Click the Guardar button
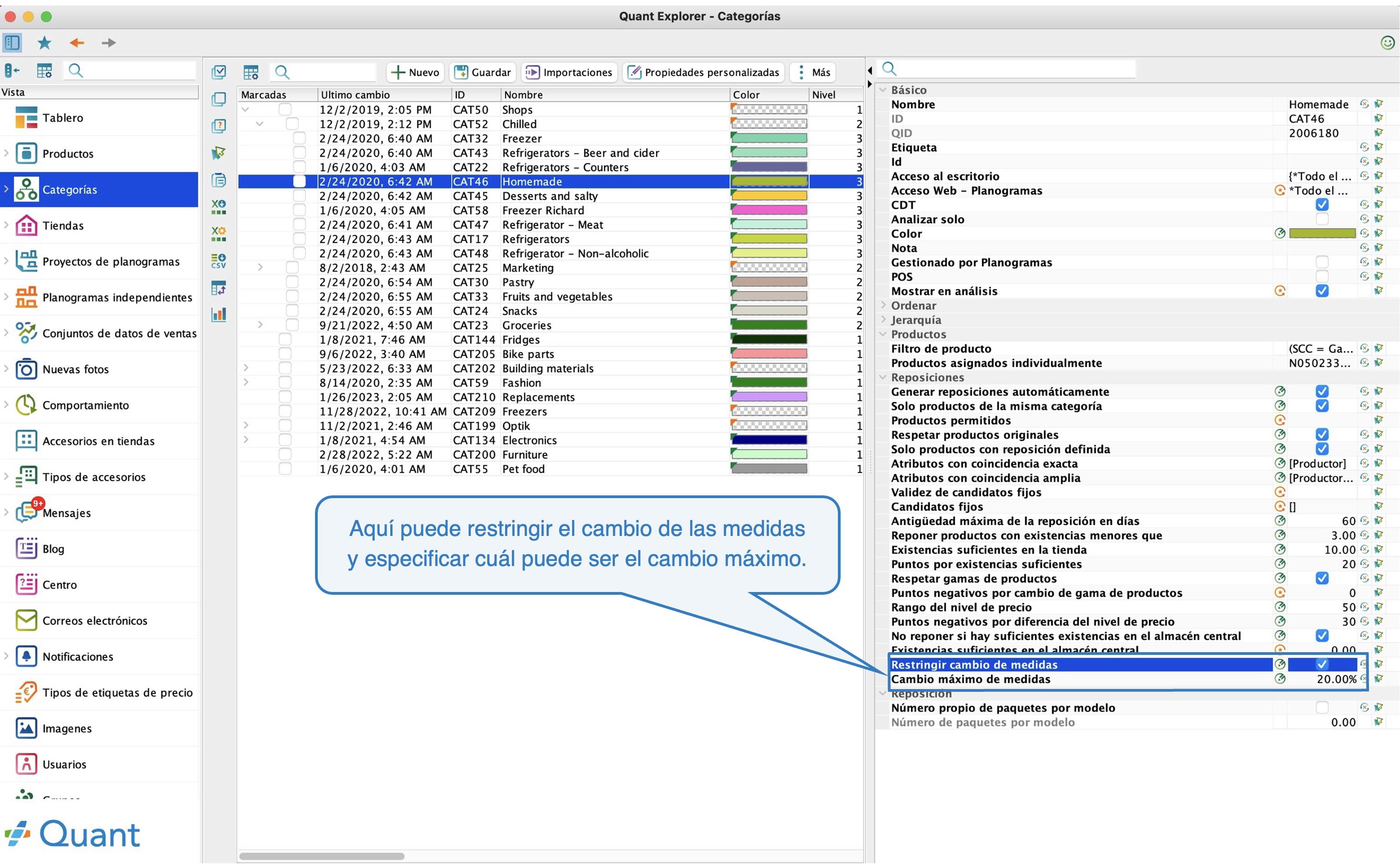This screenshot has height=865, width=1400. coord(482,72)
